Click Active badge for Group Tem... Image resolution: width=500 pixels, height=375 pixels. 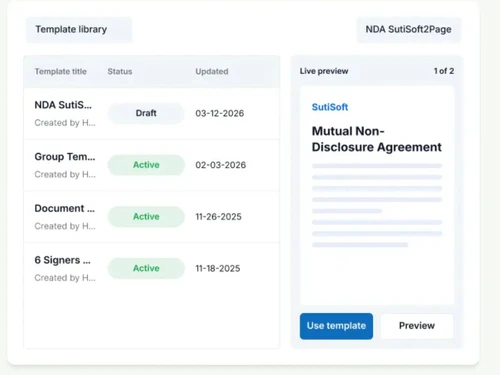[146, 165]
